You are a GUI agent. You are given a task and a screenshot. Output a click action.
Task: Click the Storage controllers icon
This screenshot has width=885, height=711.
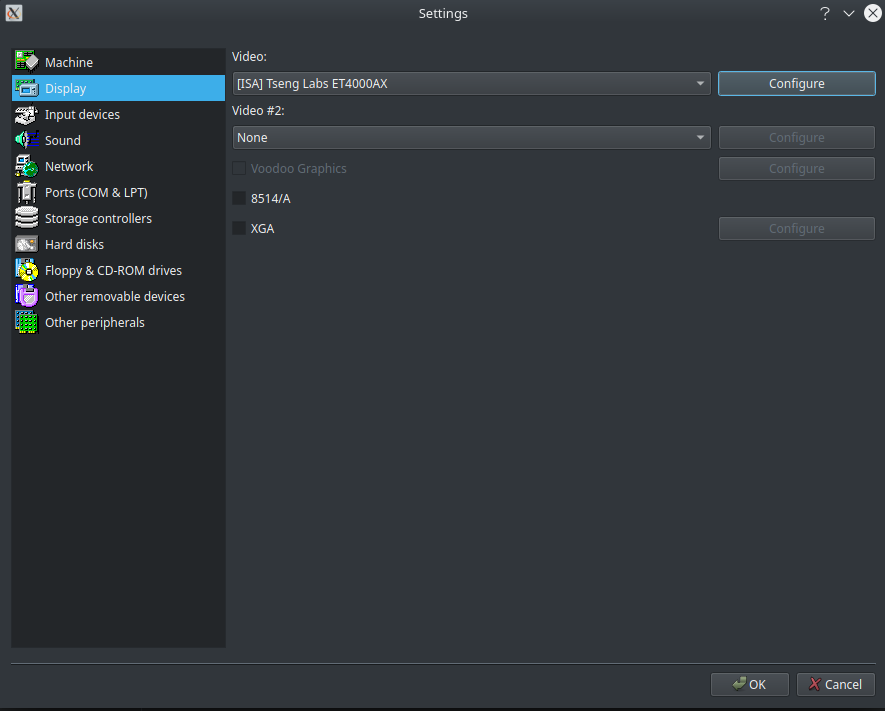(x=27, y=218)
